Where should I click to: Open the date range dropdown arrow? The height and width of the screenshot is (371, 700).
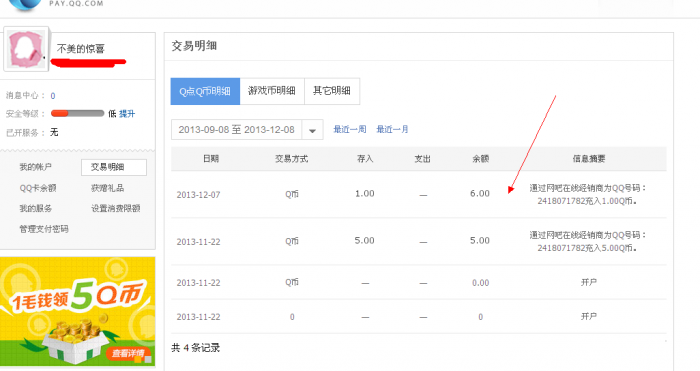(312, 130)
